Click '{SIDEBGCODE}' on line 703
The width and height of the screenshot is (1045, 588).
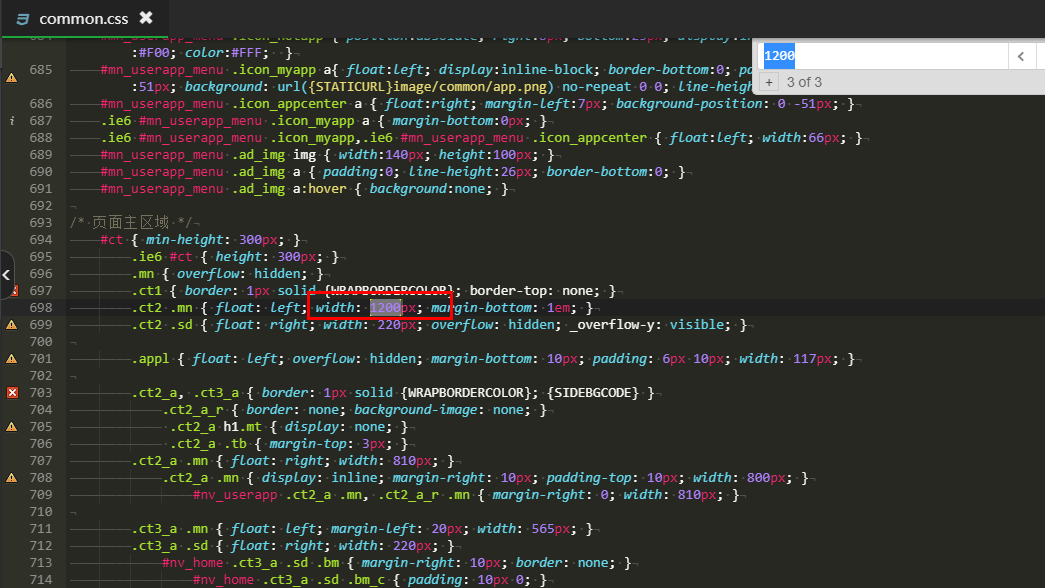592,393
